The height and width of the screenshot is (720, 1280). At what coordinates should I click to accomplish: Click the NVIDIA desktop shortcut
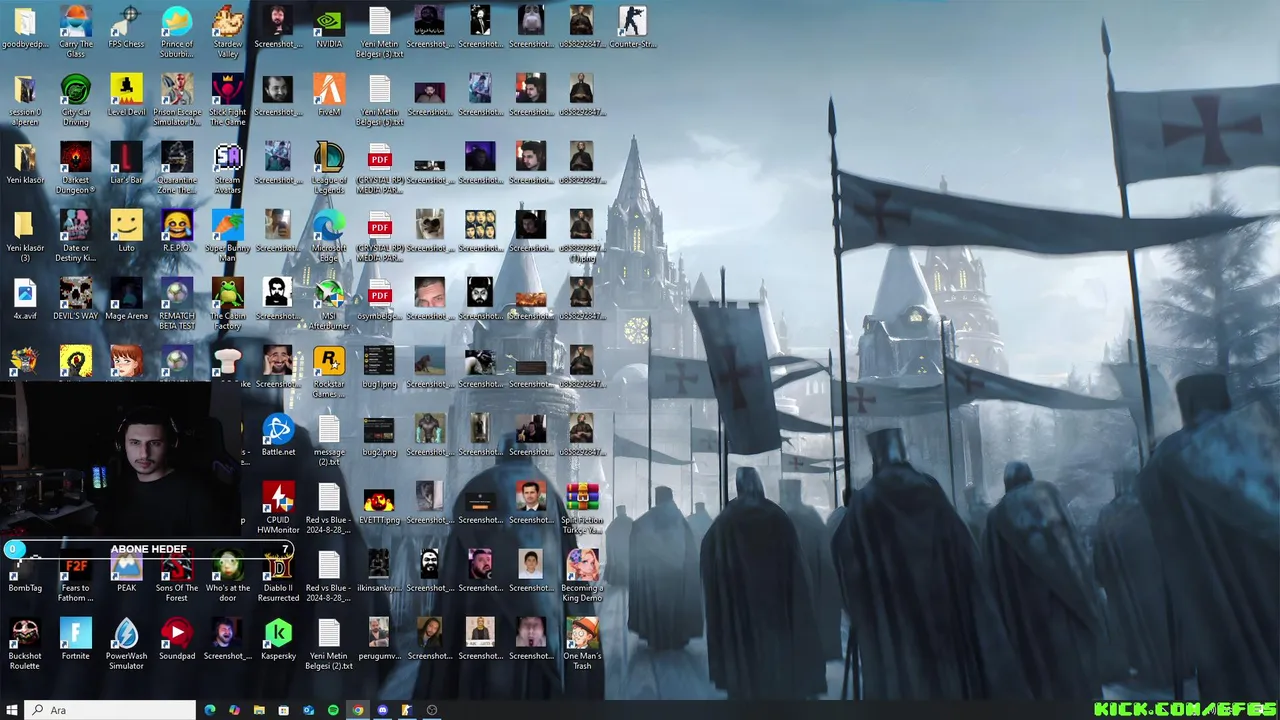[329, 28]
